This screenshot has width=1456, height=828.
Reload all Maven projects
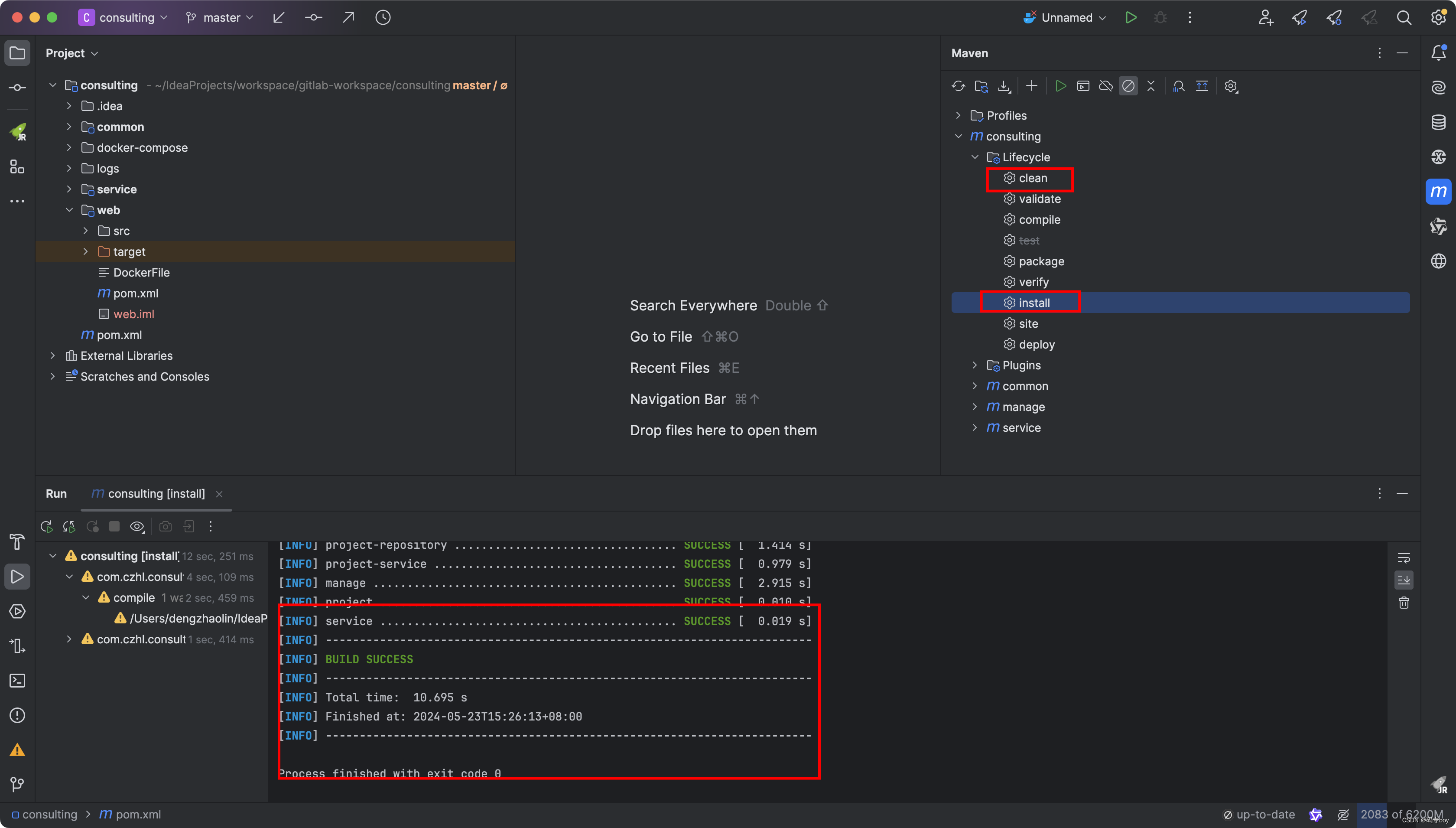coord(958,86)
